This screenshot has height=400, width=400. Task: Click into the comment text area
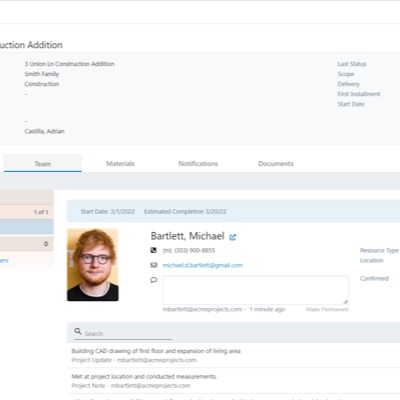256,290
